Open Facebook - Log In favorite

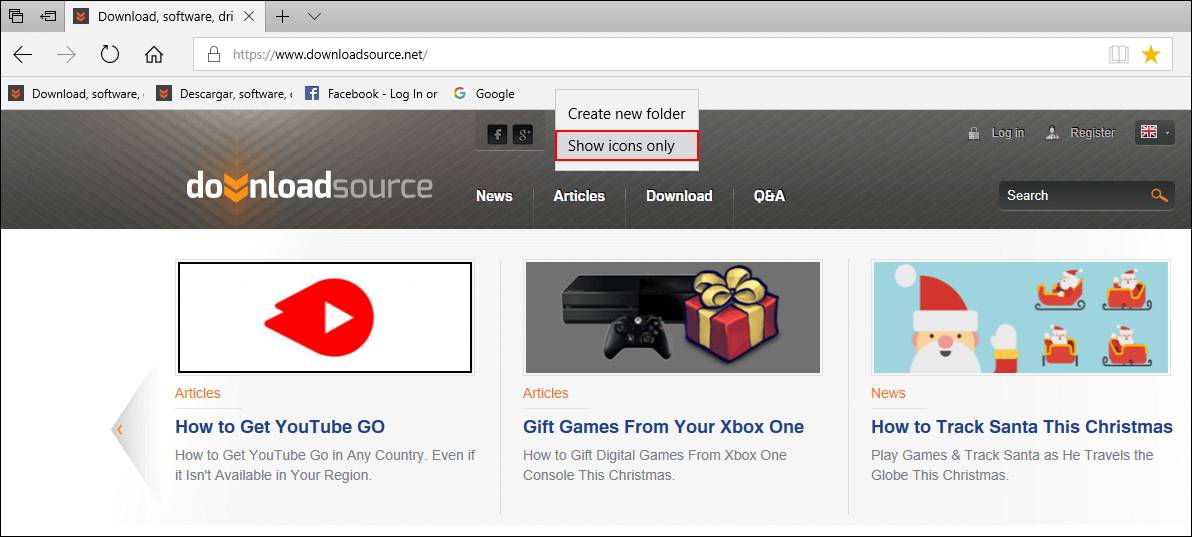click(371, 94)
